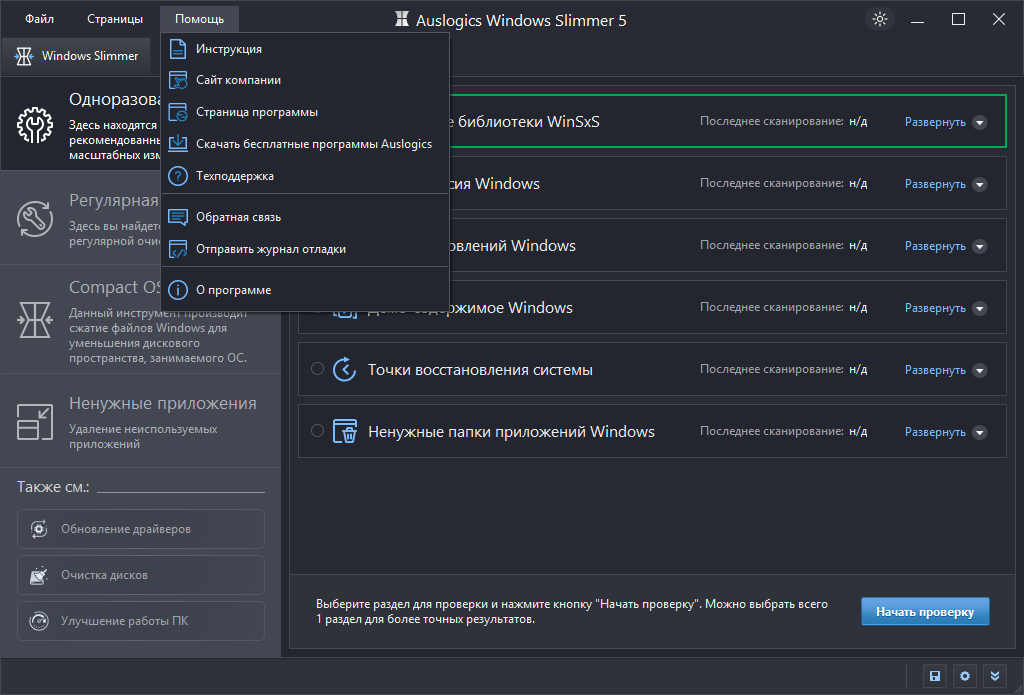Viewport: 1024px width, 695px height.
Task: Open the Ненужные приложения section
Action: 141,421
